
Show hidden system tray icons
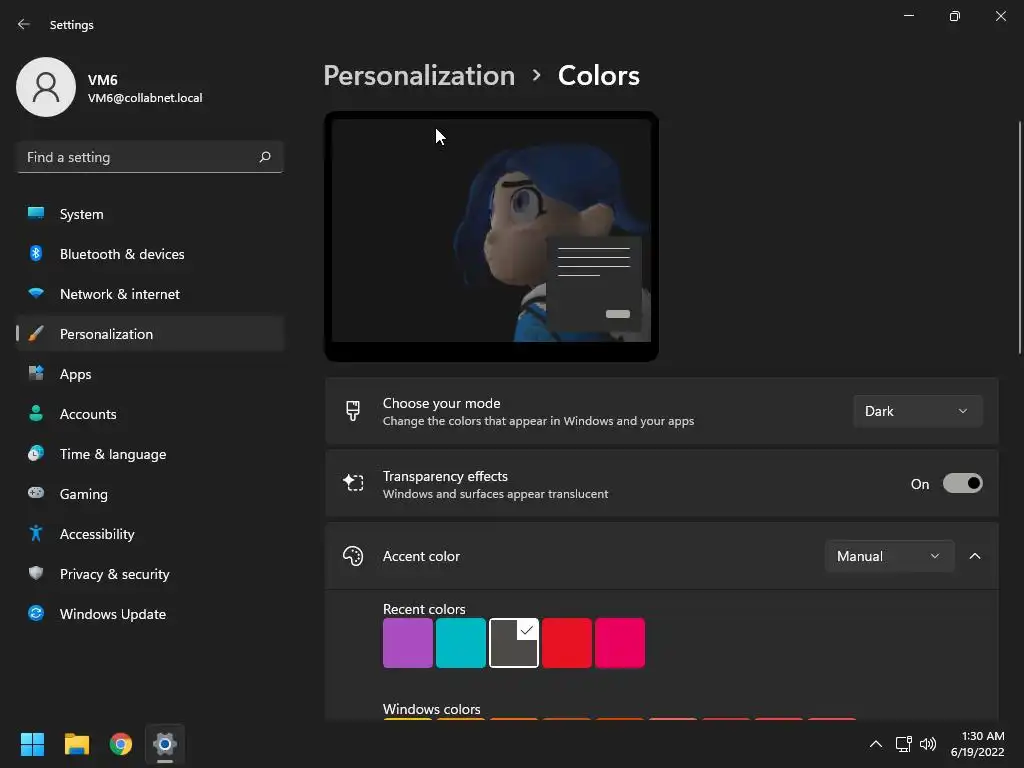click(x=876, y=744)
